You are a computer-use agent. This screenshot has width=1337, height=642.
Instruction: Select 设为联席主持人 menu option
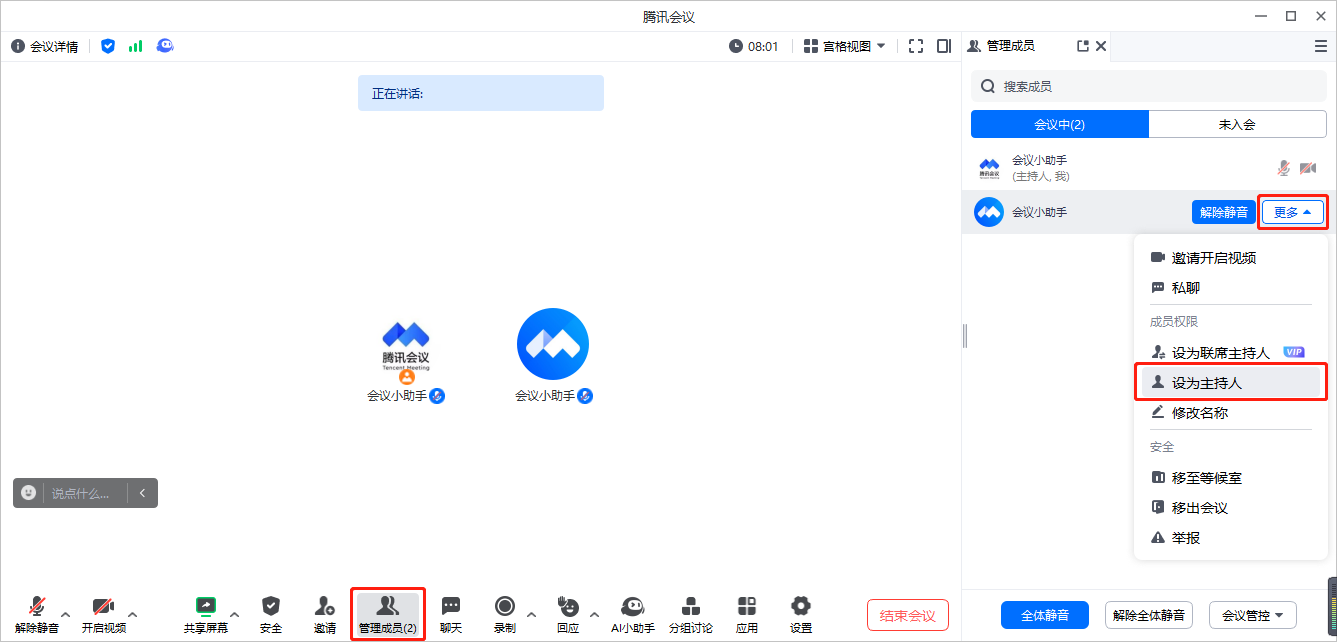click(1231, 353)
